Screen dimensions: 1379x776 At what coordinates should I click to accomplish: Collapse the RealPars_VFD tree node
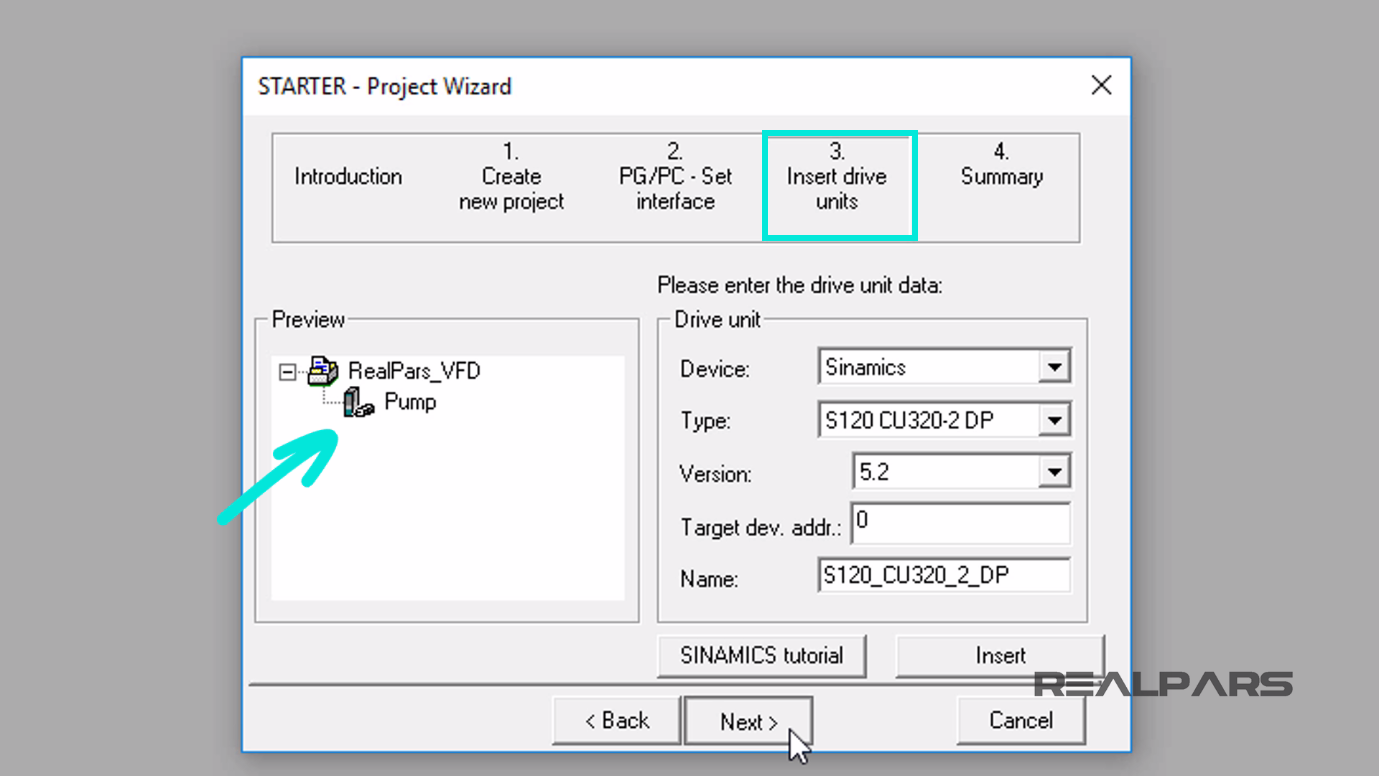pos(288,372)
